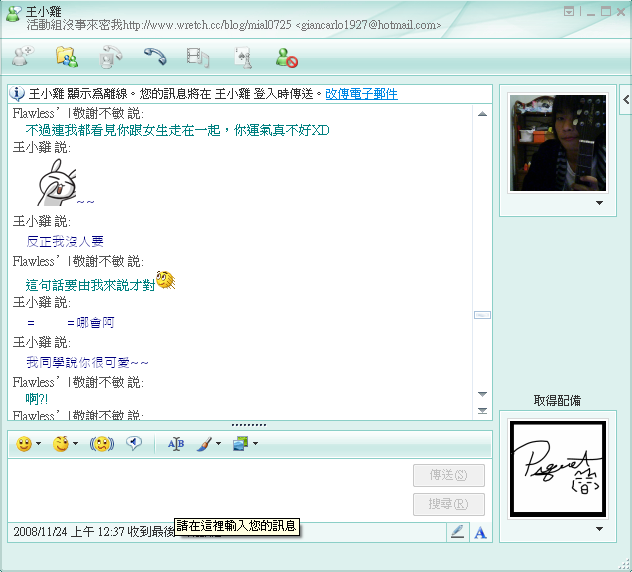Click the 搜尋(R) search button
This screenshot has width=632, height=572.
(449, 504)
